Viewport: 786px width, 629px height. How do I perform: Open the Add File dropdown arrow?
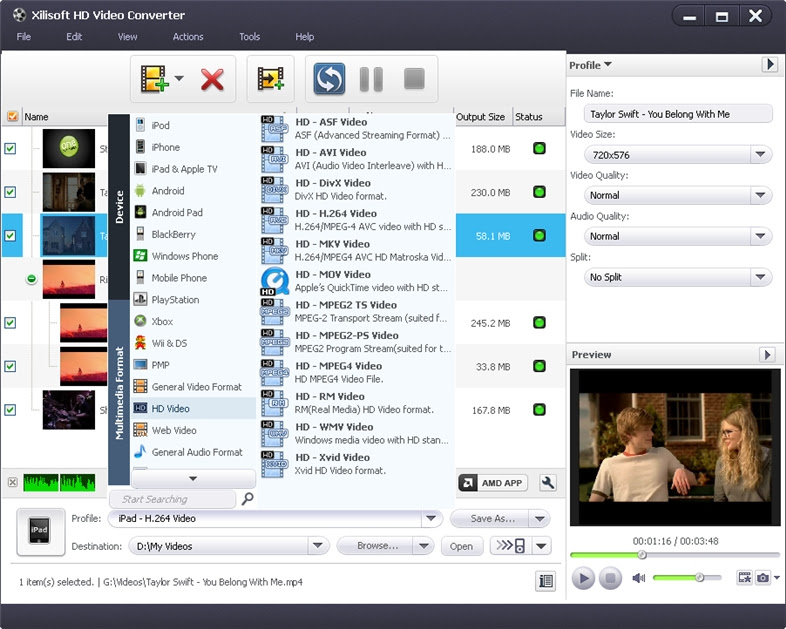[x=179, y=78]
